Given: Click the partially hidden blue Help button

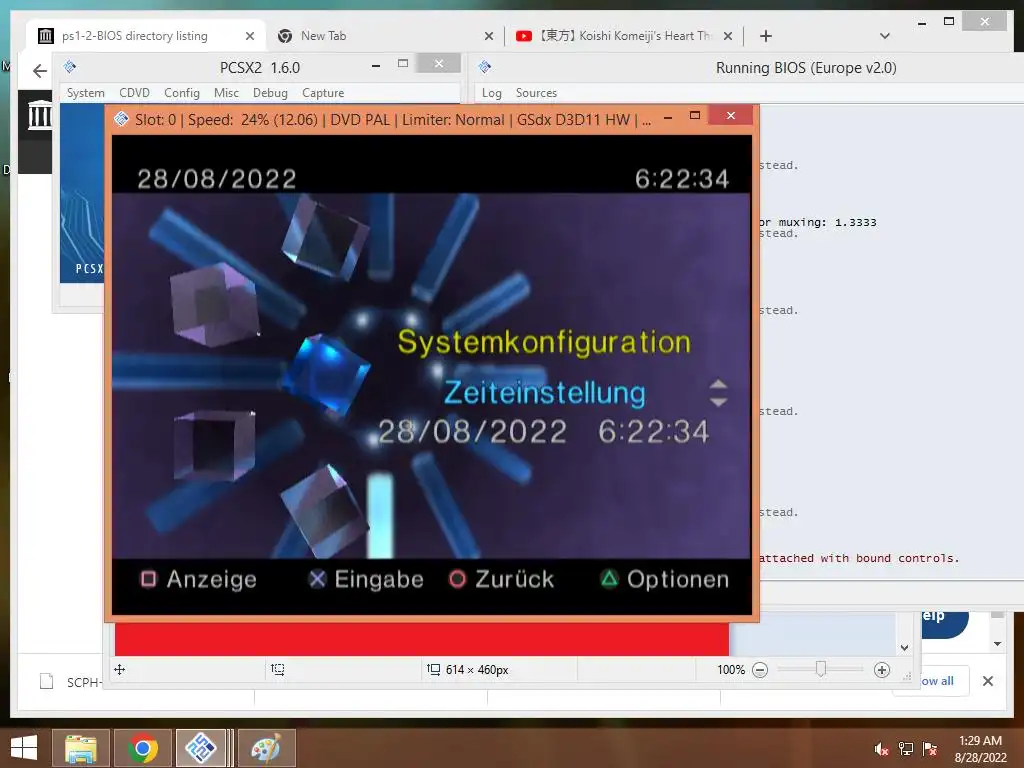Looking at the screenshot, I should [x=944, y=624].
